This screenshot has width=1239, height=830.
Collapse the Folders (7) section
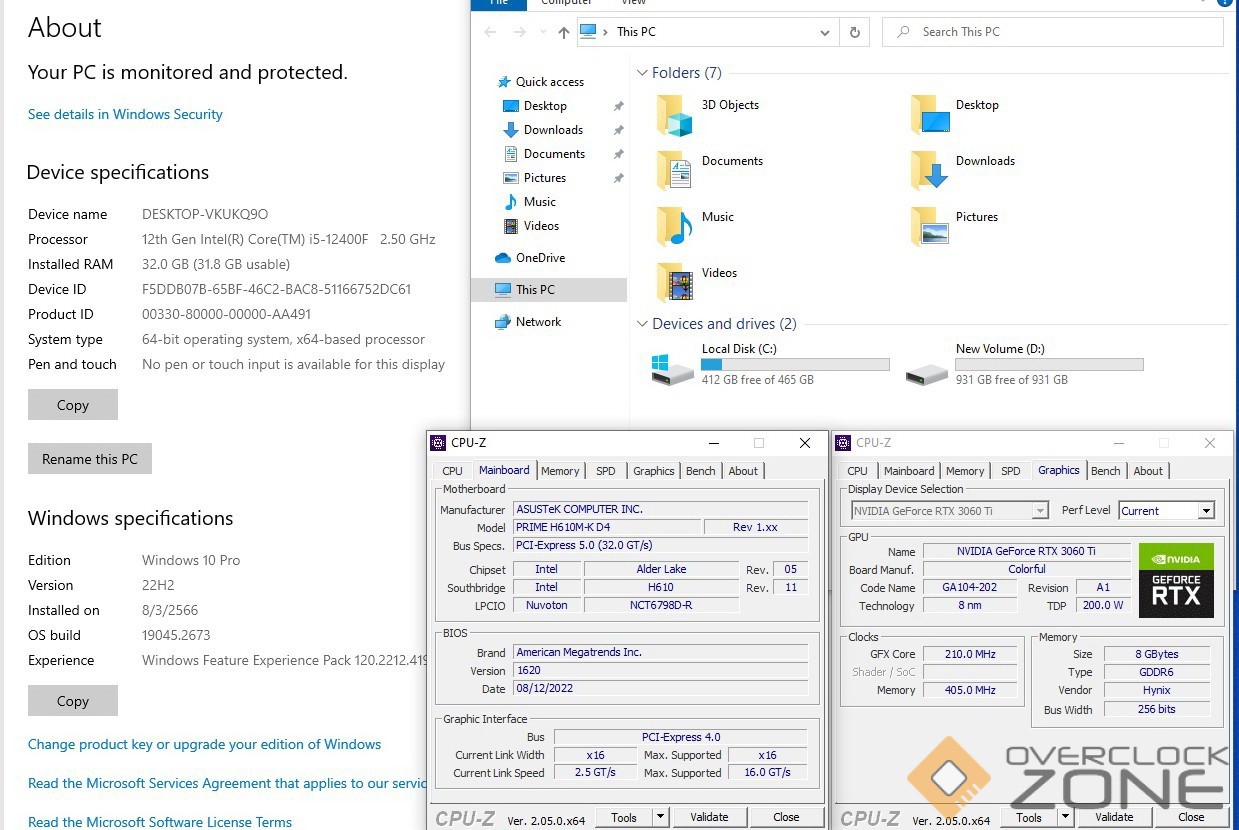point(642,73)
